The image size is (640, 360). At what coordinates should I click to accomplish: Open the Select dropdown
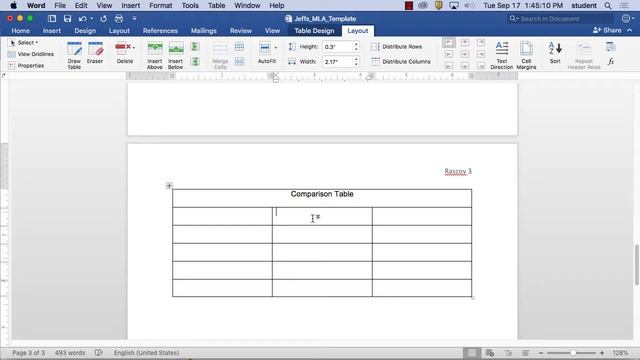click(x=24, y=42)
